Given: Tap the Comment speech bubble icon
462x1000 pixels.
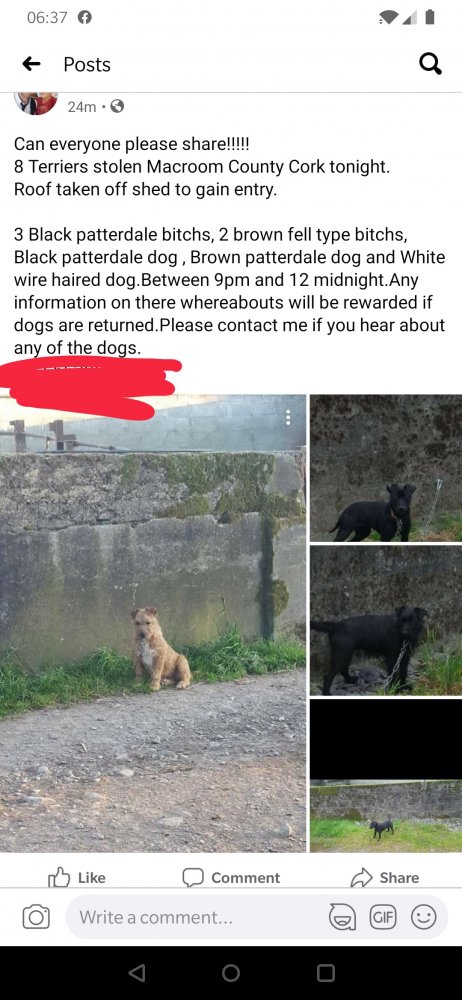Looking at the screenshot, I should click(193, 878).
